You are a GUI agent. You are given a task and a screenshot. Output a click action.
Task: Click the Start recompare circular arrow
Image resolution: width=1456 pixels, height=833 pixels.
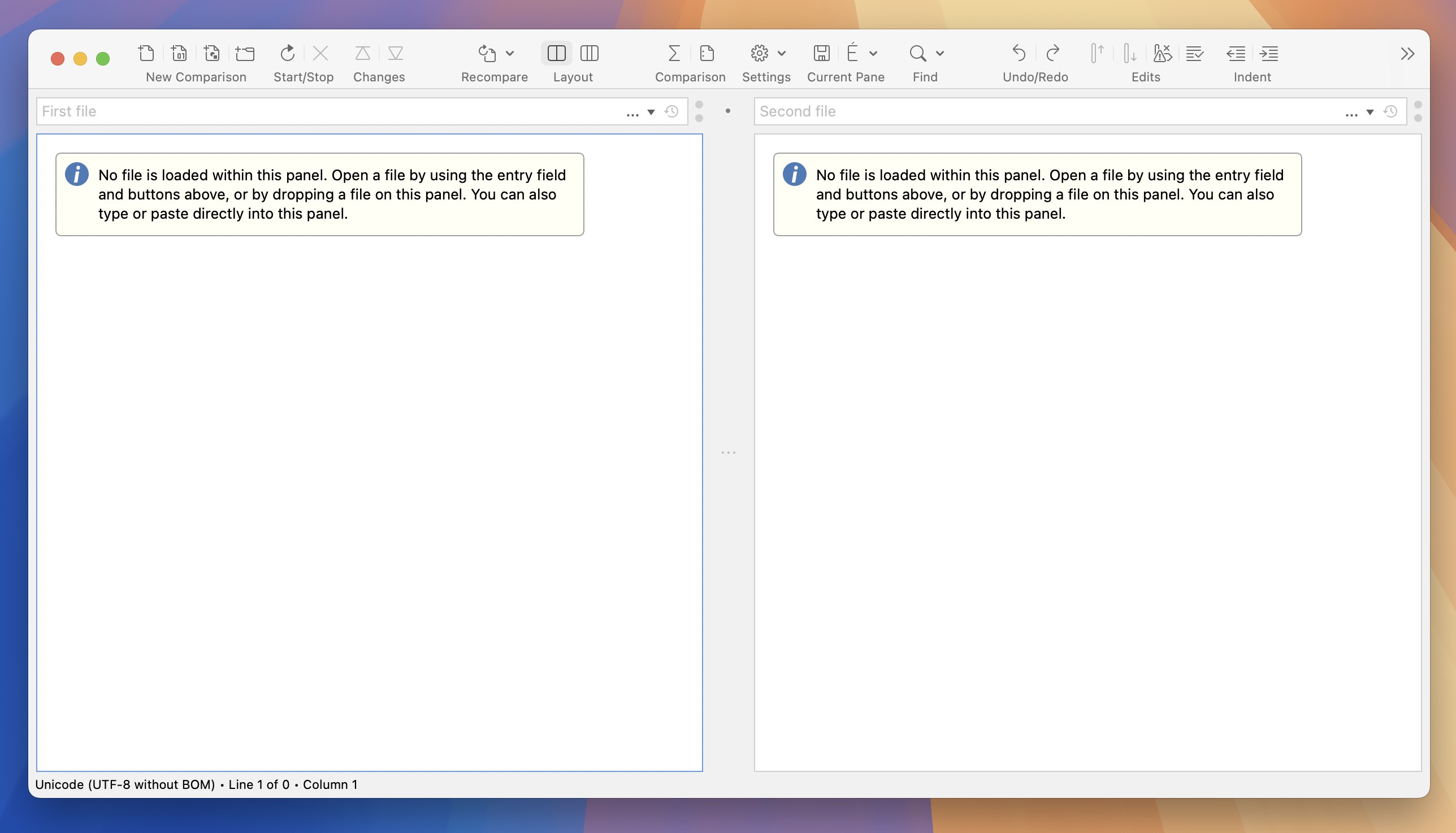click(x=287, y=53)
